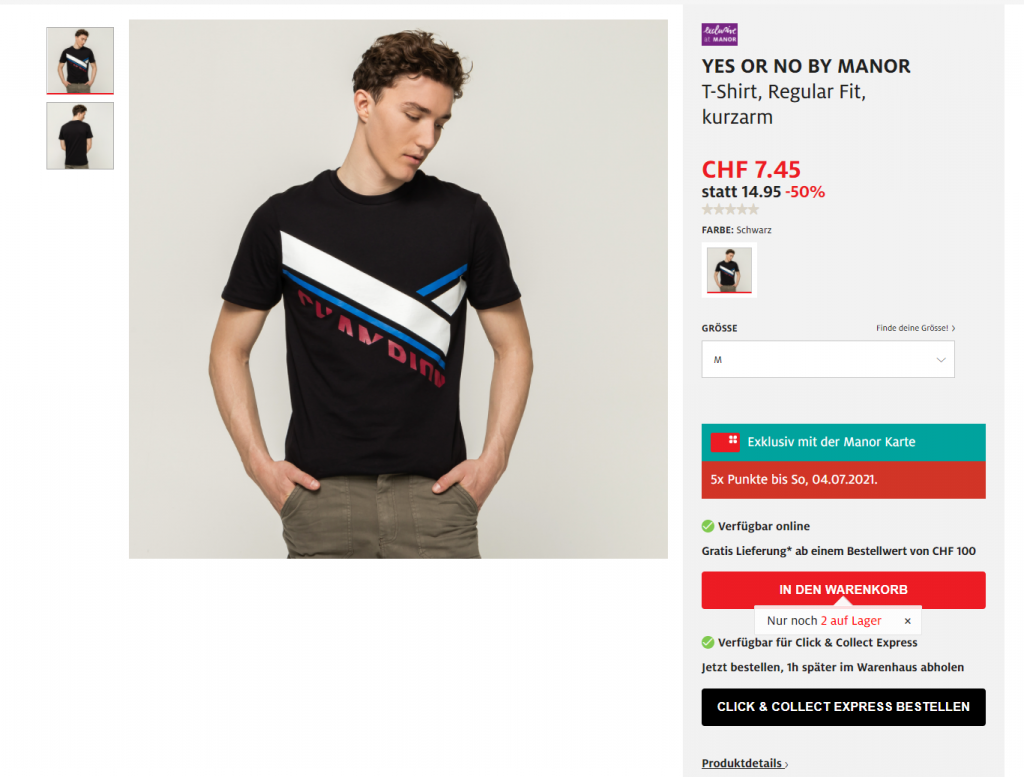Click the star rating row
This screenshot has width=1024, height=777.
(x=730, y=210)
